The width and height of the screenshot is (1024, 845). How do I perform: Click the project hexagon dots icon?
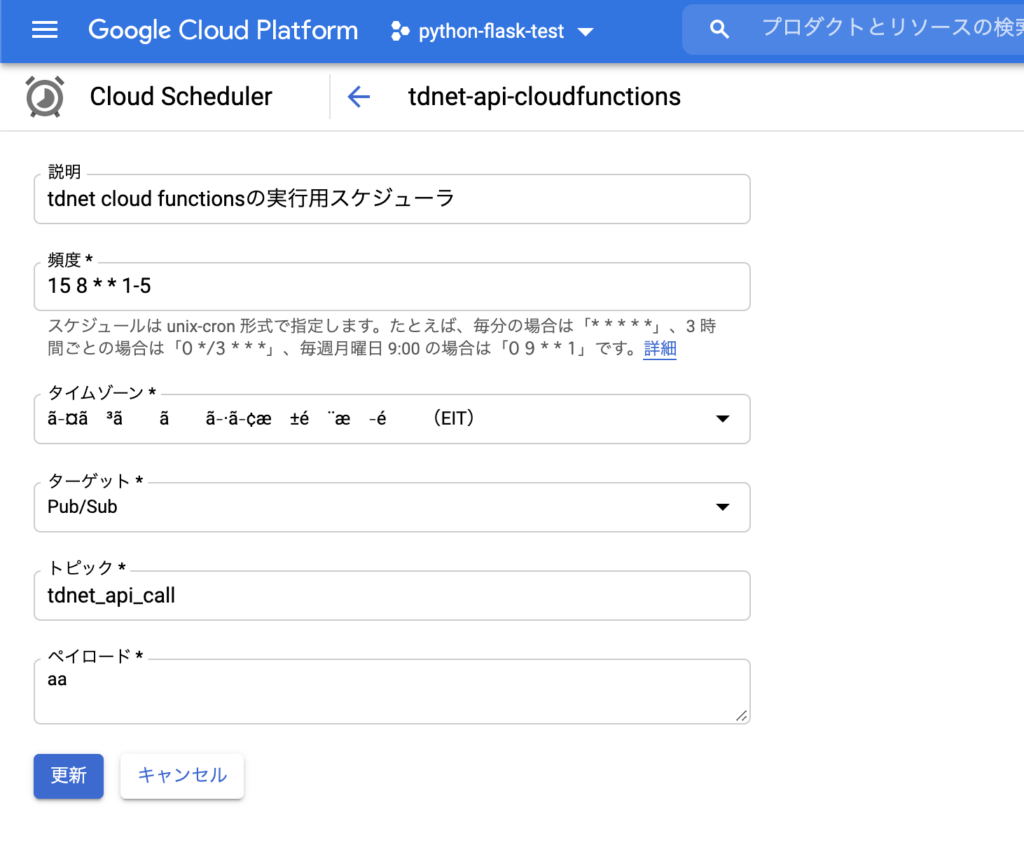pyautogui.click(x=399, y=31)
